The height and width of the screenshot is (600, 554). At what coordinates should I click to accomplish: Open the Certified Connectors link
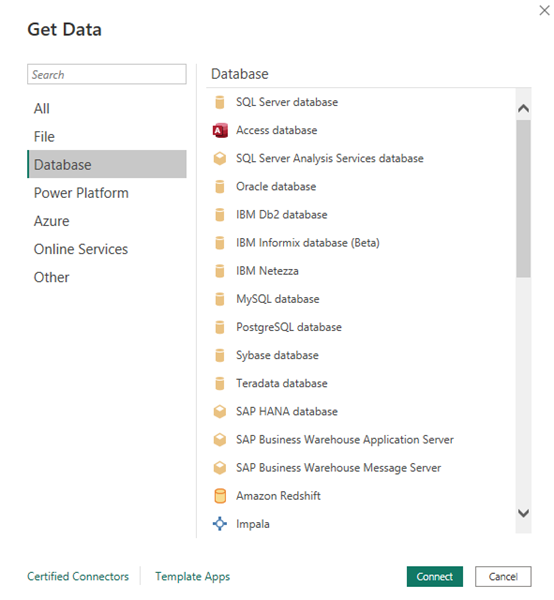coord(78,577)
